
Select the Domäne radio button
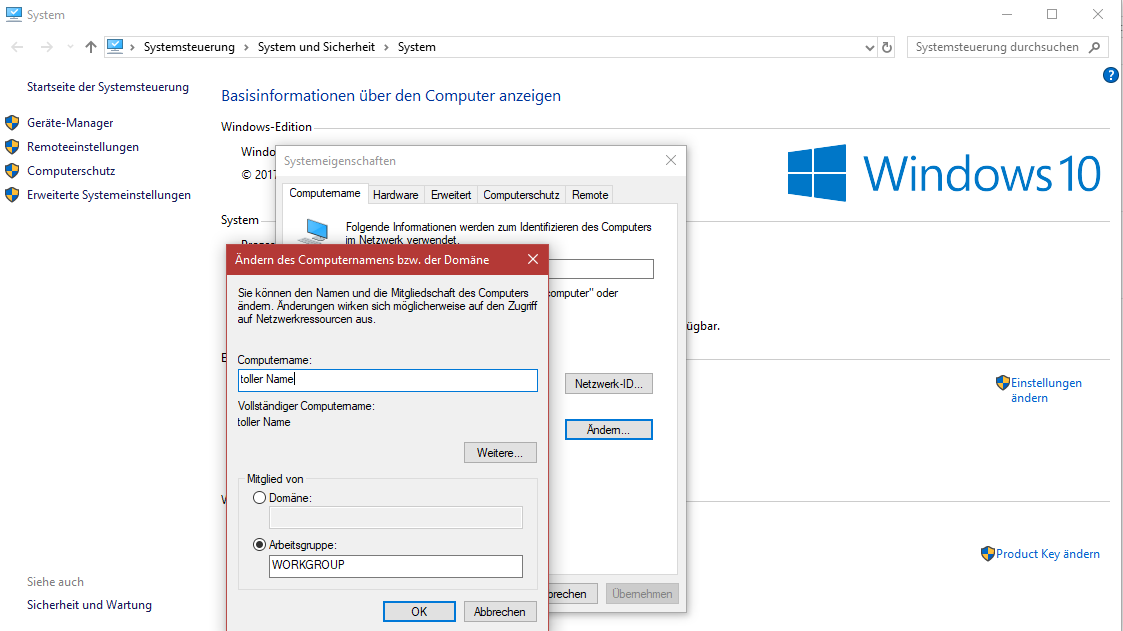pyautogui.click(x=259, y=498)
